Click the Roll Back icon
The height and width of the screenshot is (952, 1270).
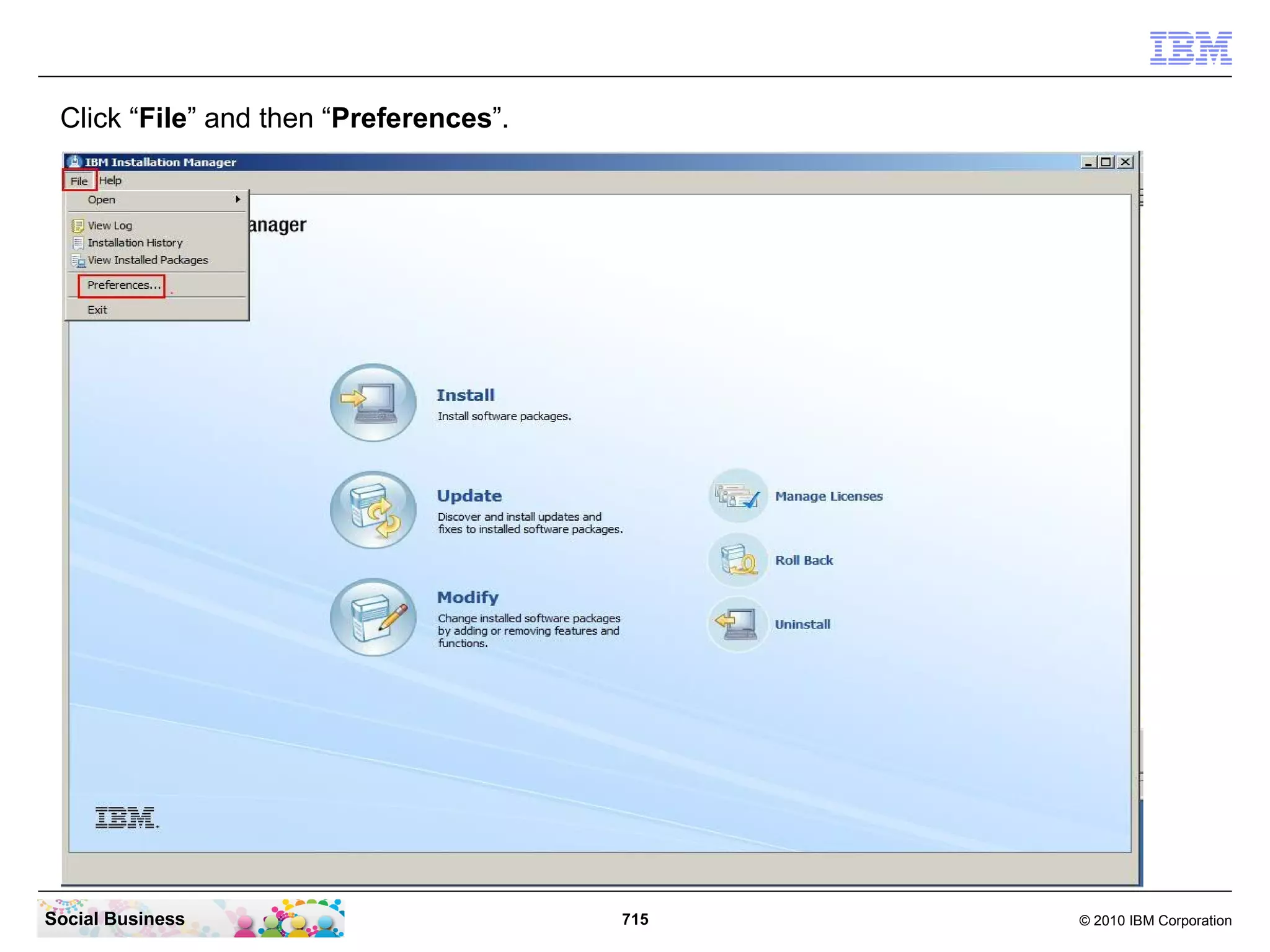737,560
